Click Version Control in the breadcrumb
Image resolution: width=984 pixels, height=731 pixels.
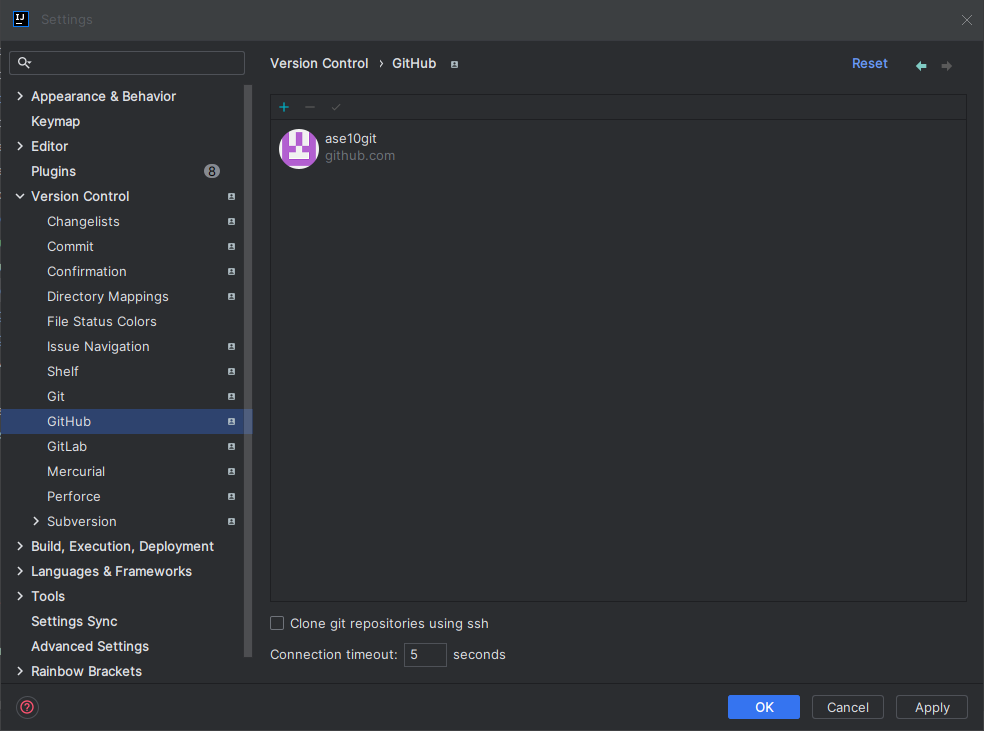coord(319,63)
